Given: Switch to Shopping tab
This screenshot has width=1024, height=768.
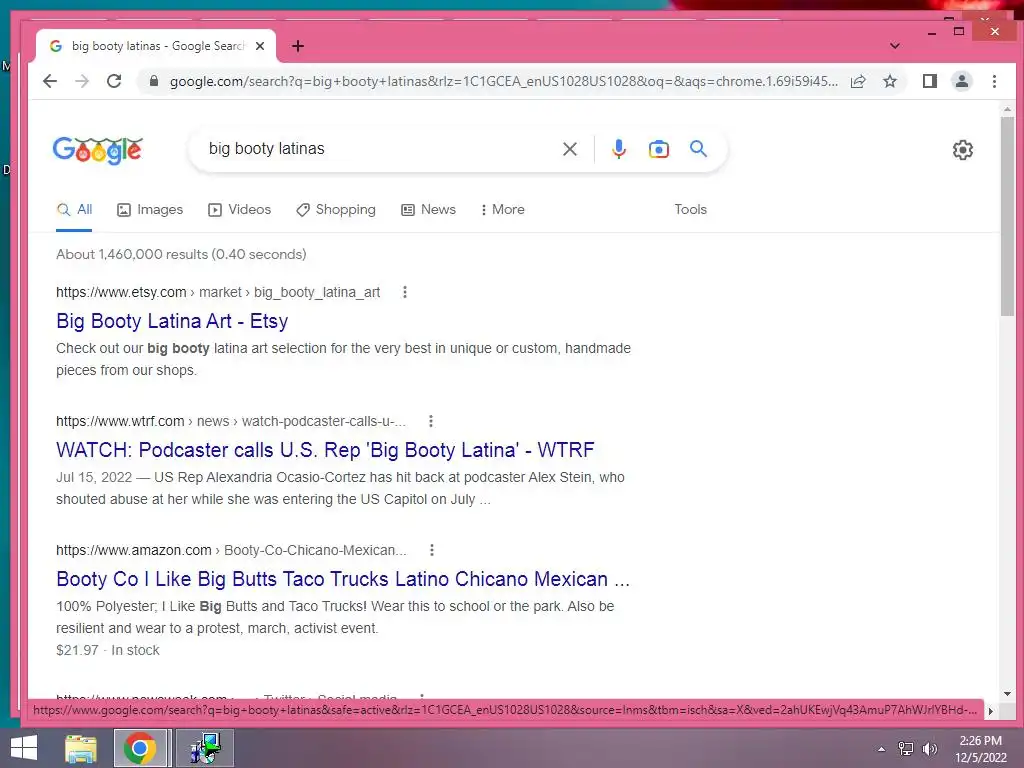Looking at the screenshot, I should (336, 210).
